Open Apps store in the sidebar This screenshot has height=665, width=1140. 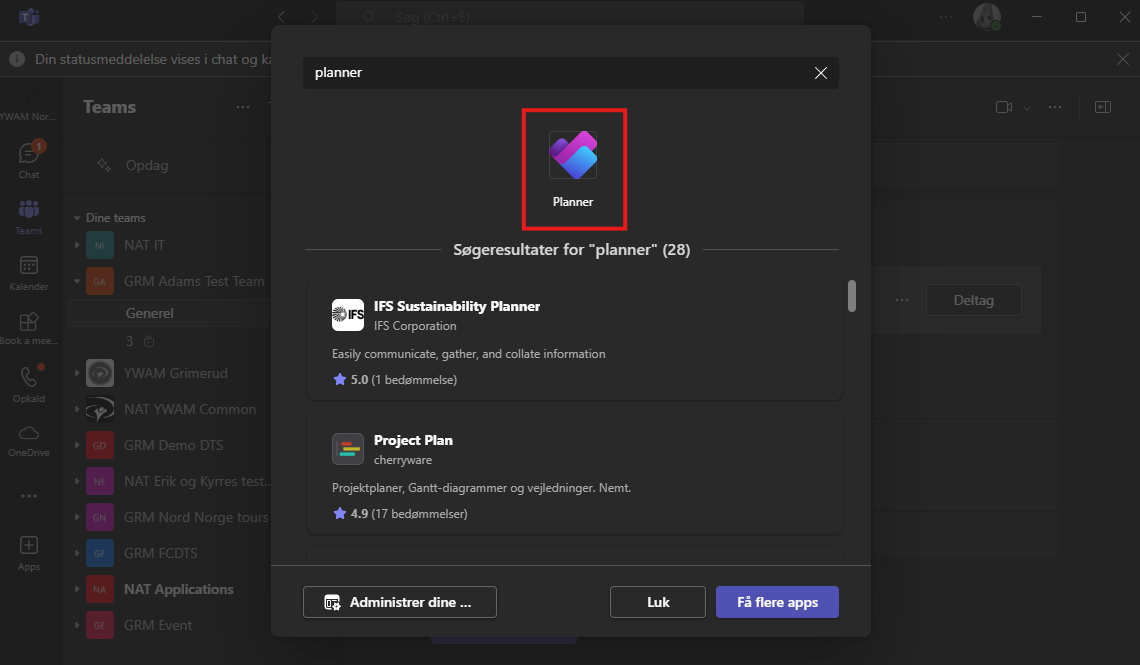click(x=29, y=554)
